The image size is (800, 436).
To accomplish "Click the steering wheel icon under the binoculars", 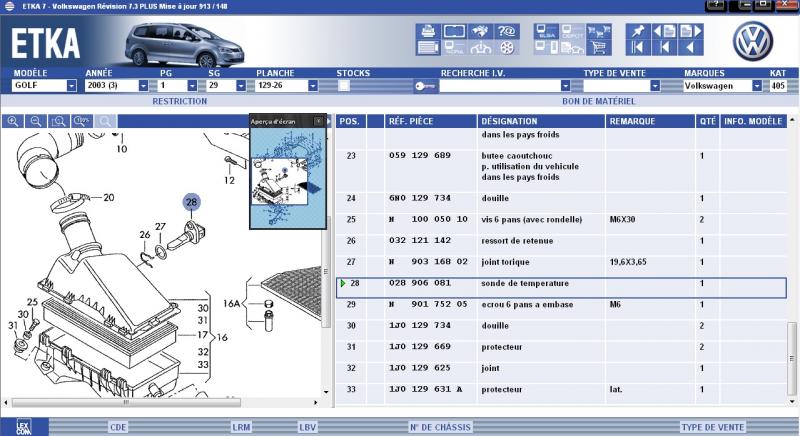I will pos(480,48).
